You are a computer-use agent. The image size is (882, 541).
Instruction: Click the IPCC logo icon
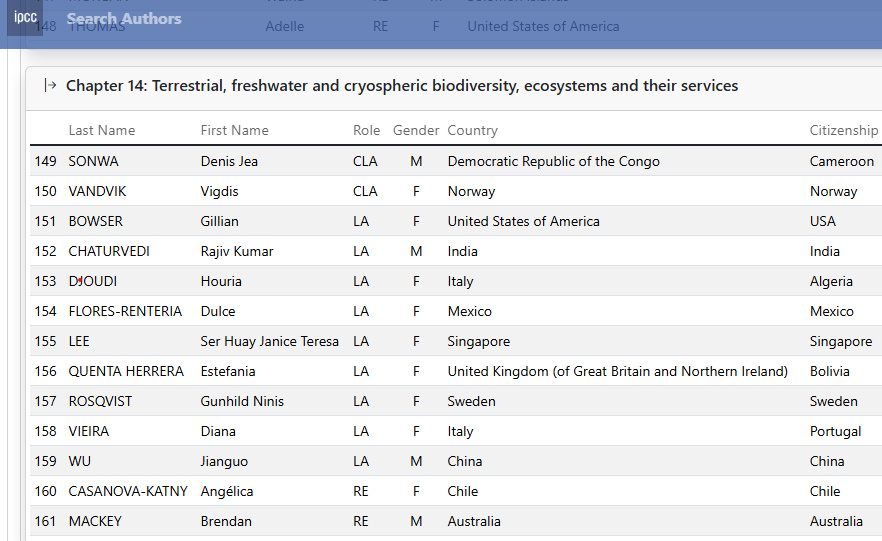[25, 17]
